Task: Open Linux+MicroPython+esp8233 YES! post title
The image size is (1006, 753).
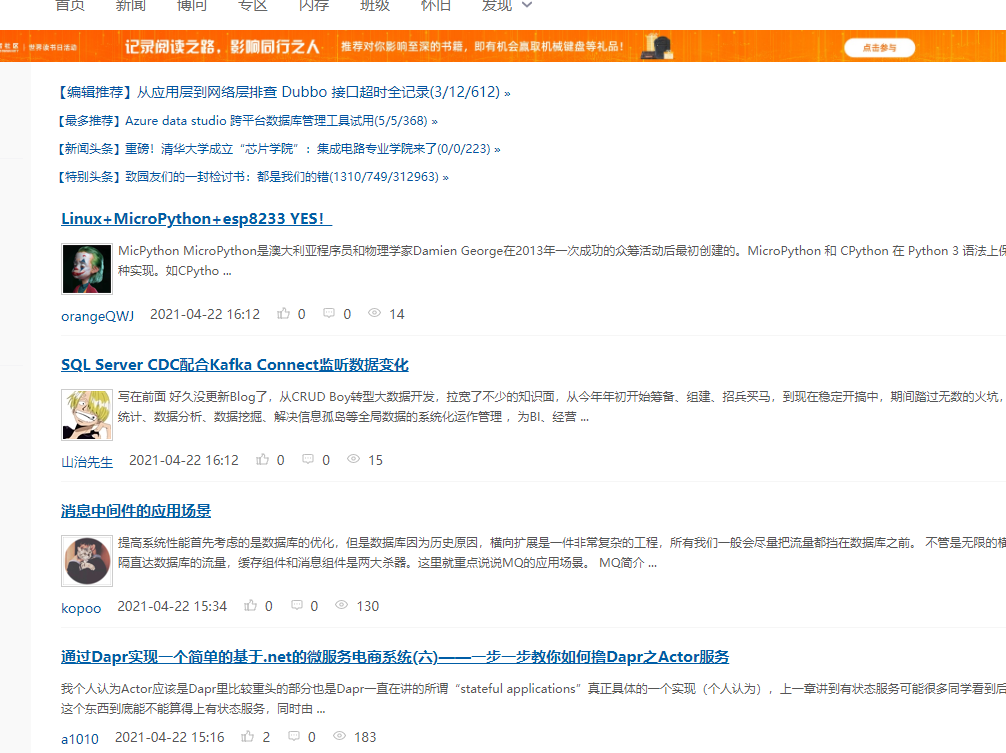Action: point(196,219)
